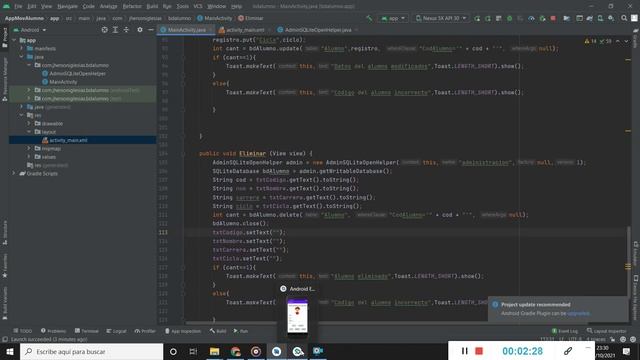Click Windows Start button

(10, 351)
